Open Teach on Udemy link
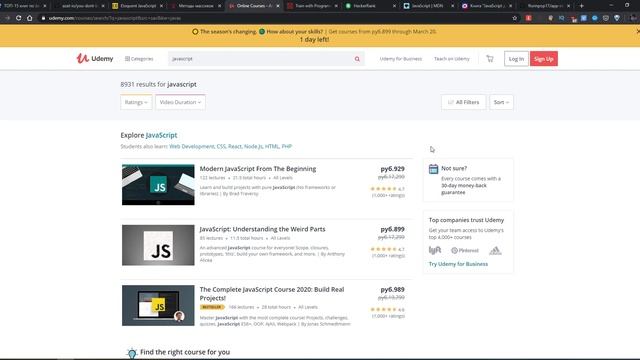This screenshot has height=360, width=640. click(x=451, y=59)
